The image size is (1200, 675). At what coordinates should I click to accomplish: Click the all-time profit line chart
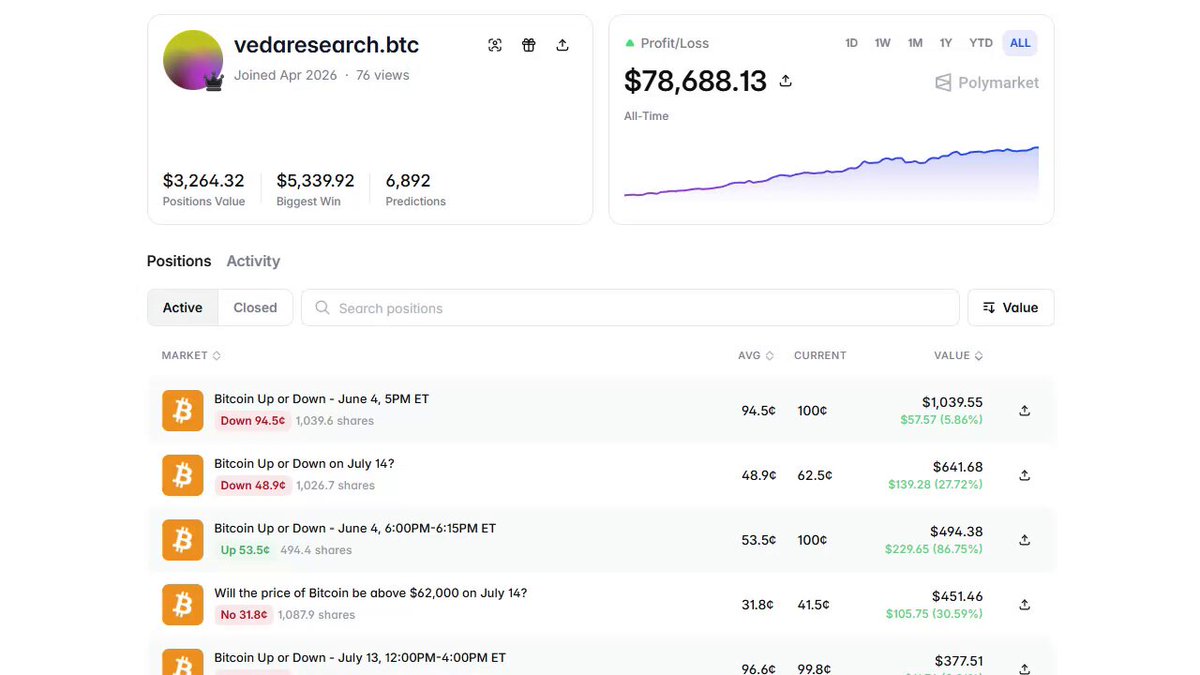831,173
